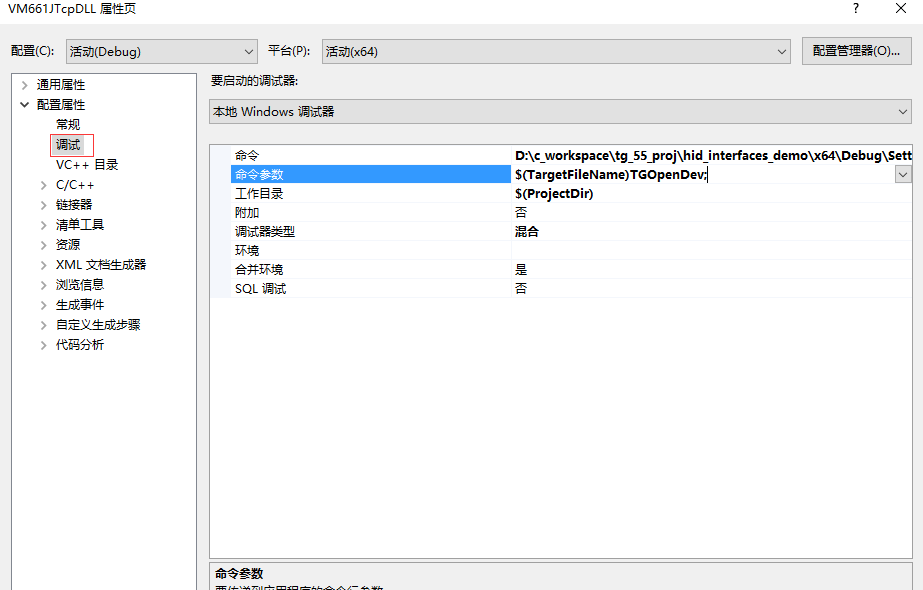
Task: Select the XML 文档生成器 item label
Action: (x=101, y=265)
